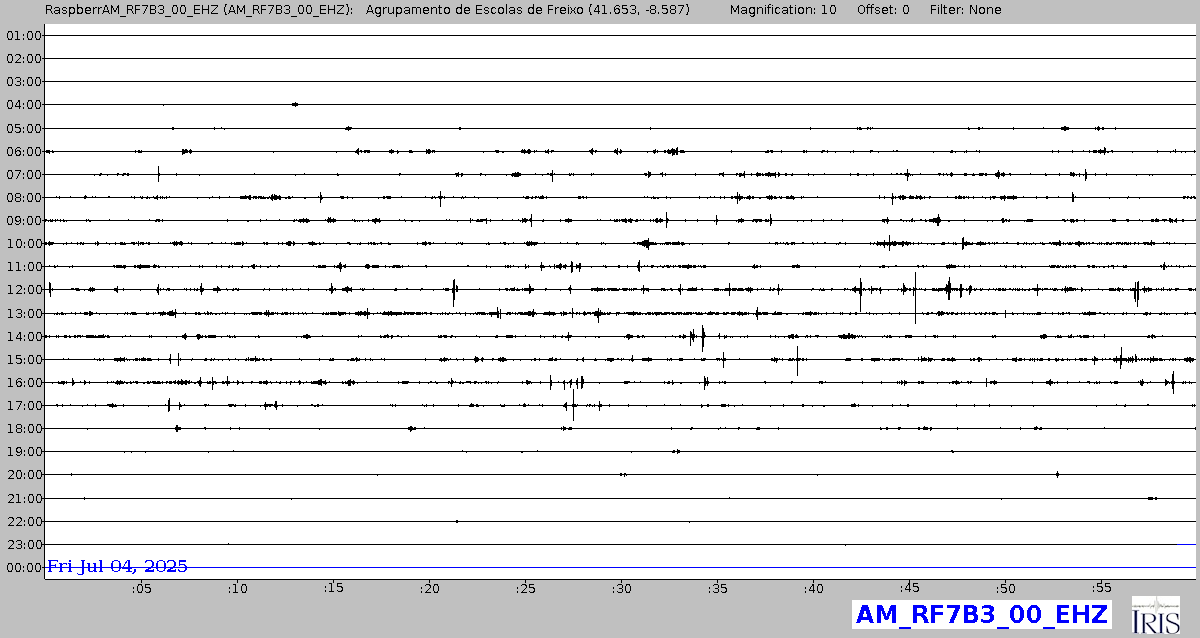Click the 07:00 hour label
This screenshot has height=638, width=1200.
pyautogui.click(x=23, y=174)
